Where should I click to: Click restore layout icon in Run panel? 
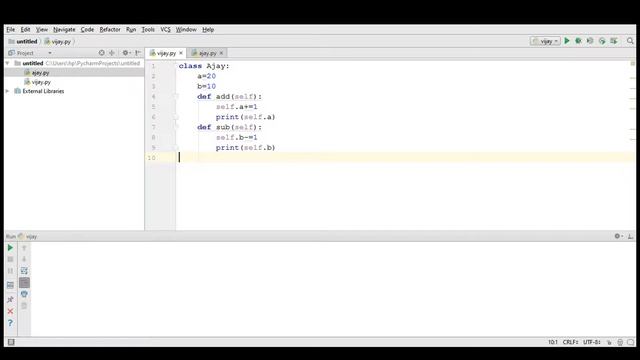click(x=10, y=285)
